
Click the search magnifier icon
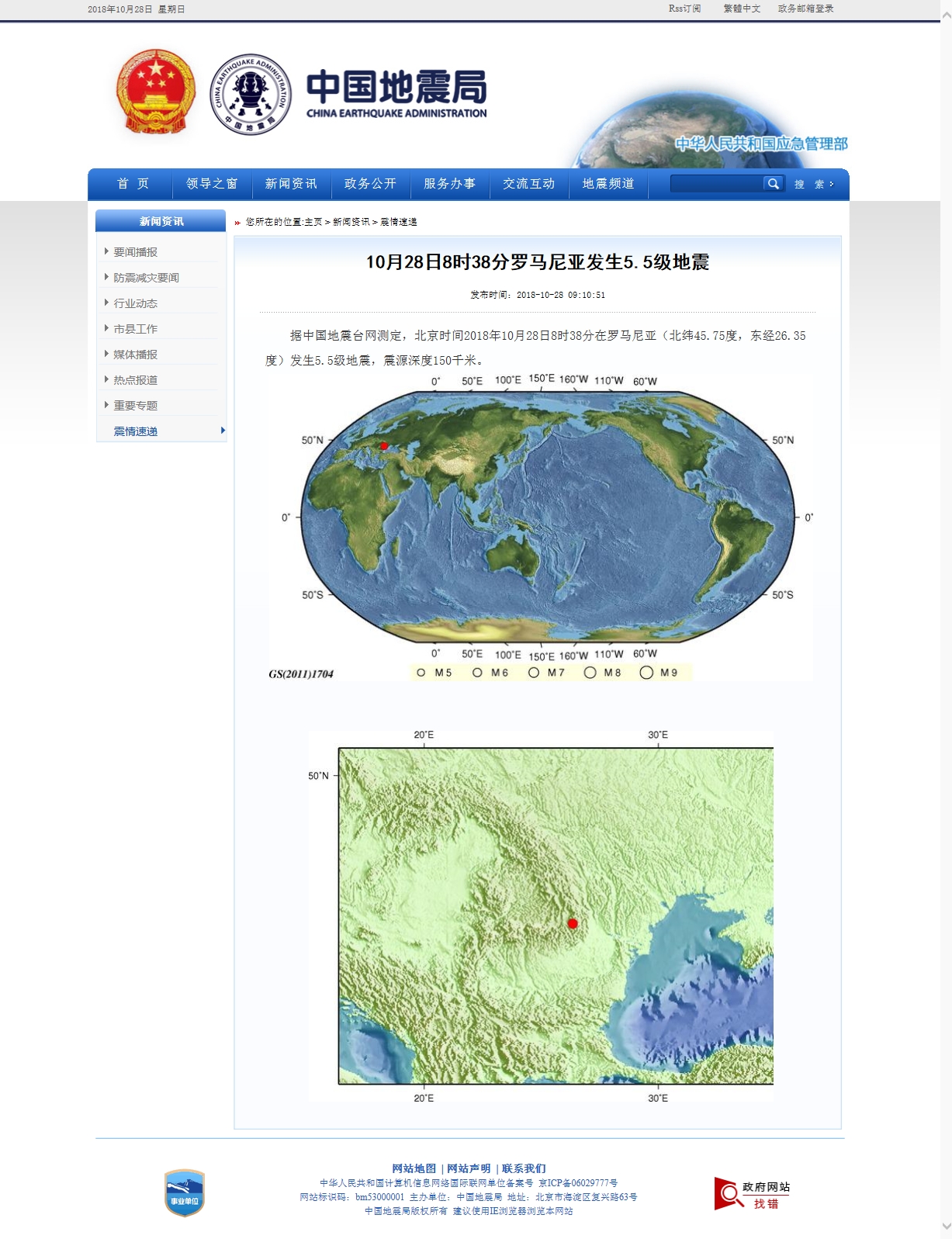773,184
